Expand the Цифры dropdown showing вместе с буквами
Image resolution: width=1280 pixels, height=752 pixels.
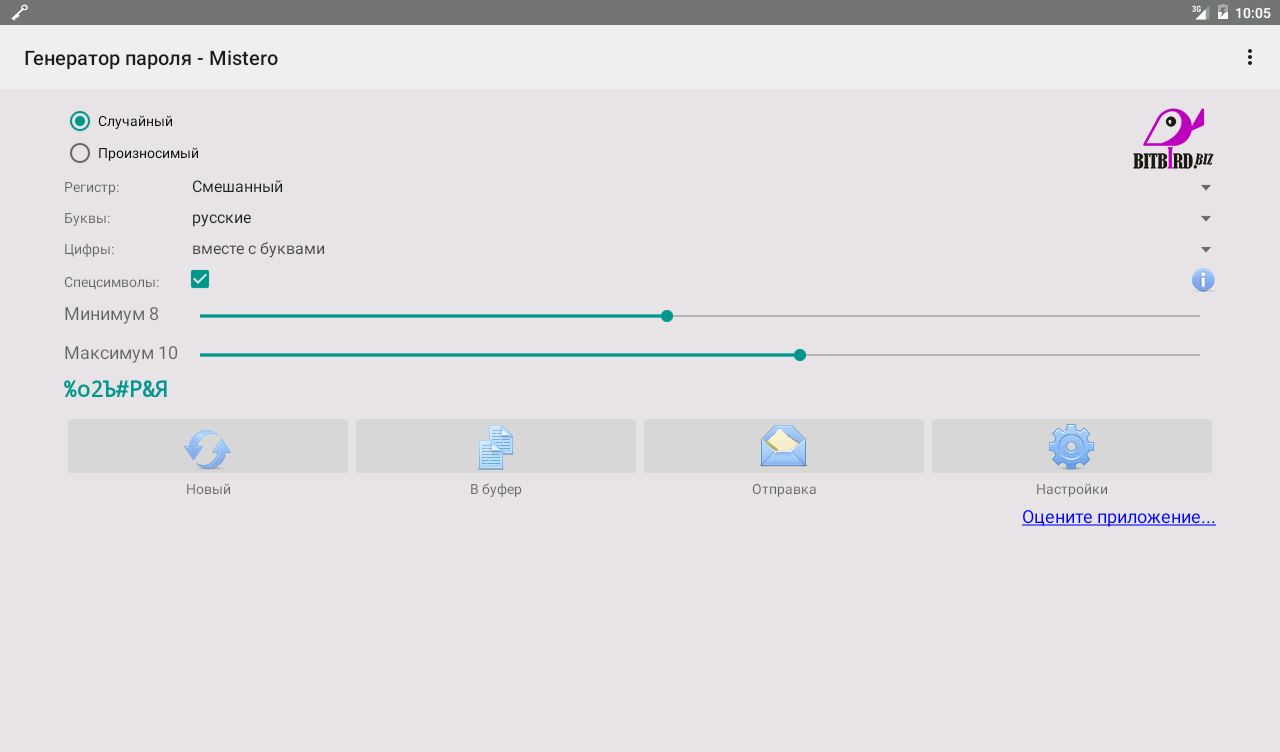(x=702, y=249)
